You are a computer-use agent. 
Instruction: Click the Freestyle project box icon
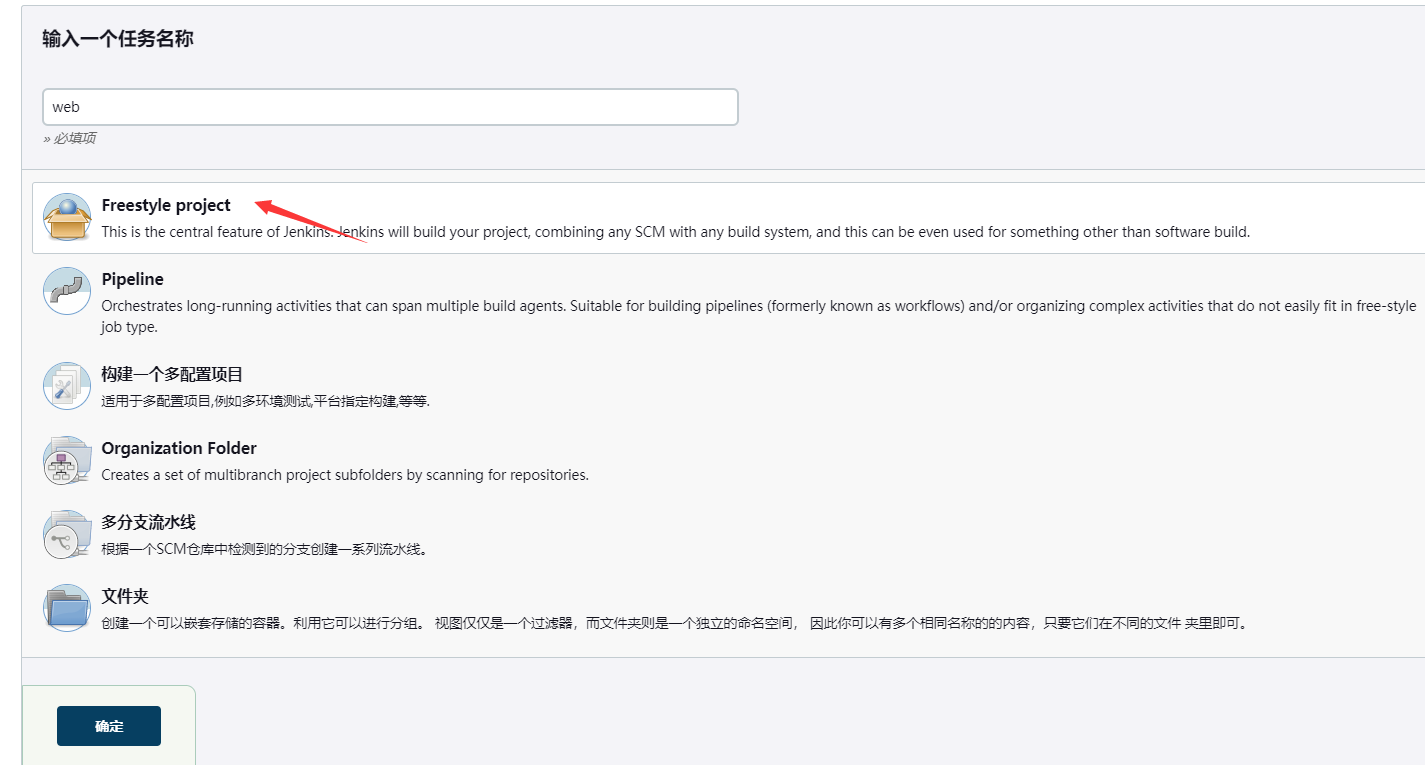pos(67,217)
